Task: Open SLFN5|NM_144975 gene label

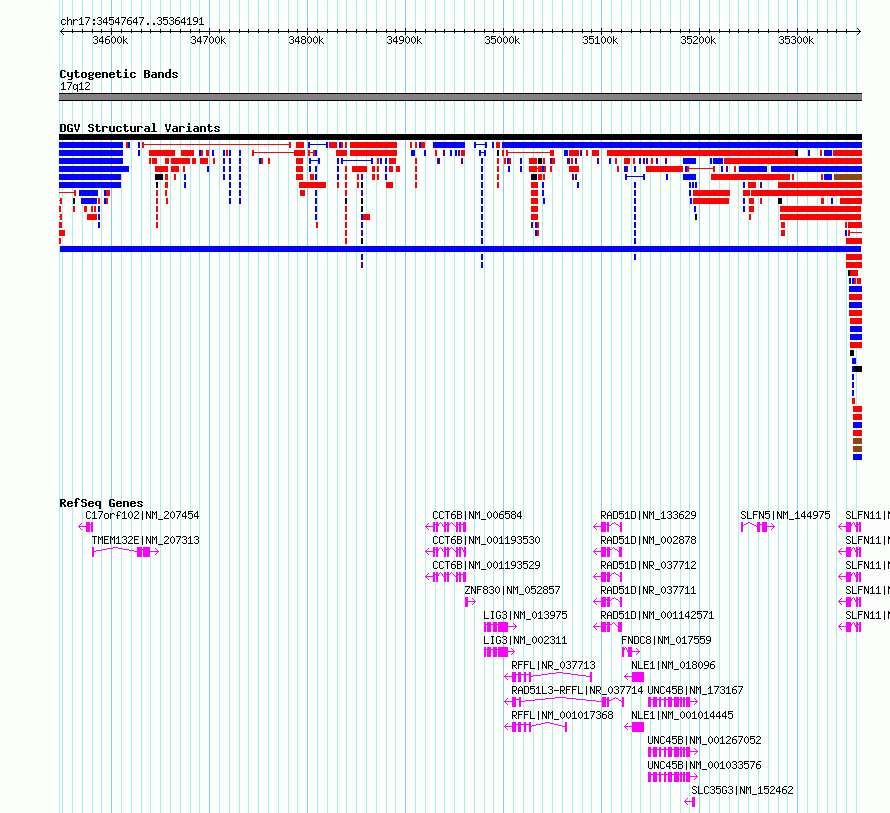Action: [786, 516]
